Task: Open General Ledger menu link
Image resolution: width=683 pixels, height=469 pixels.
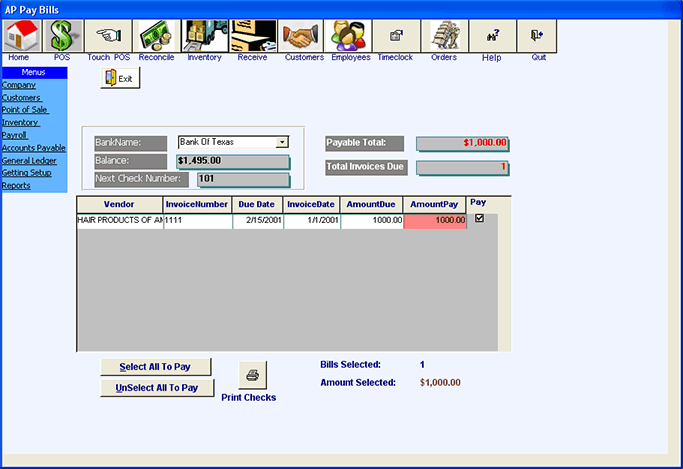Action: 29,160
